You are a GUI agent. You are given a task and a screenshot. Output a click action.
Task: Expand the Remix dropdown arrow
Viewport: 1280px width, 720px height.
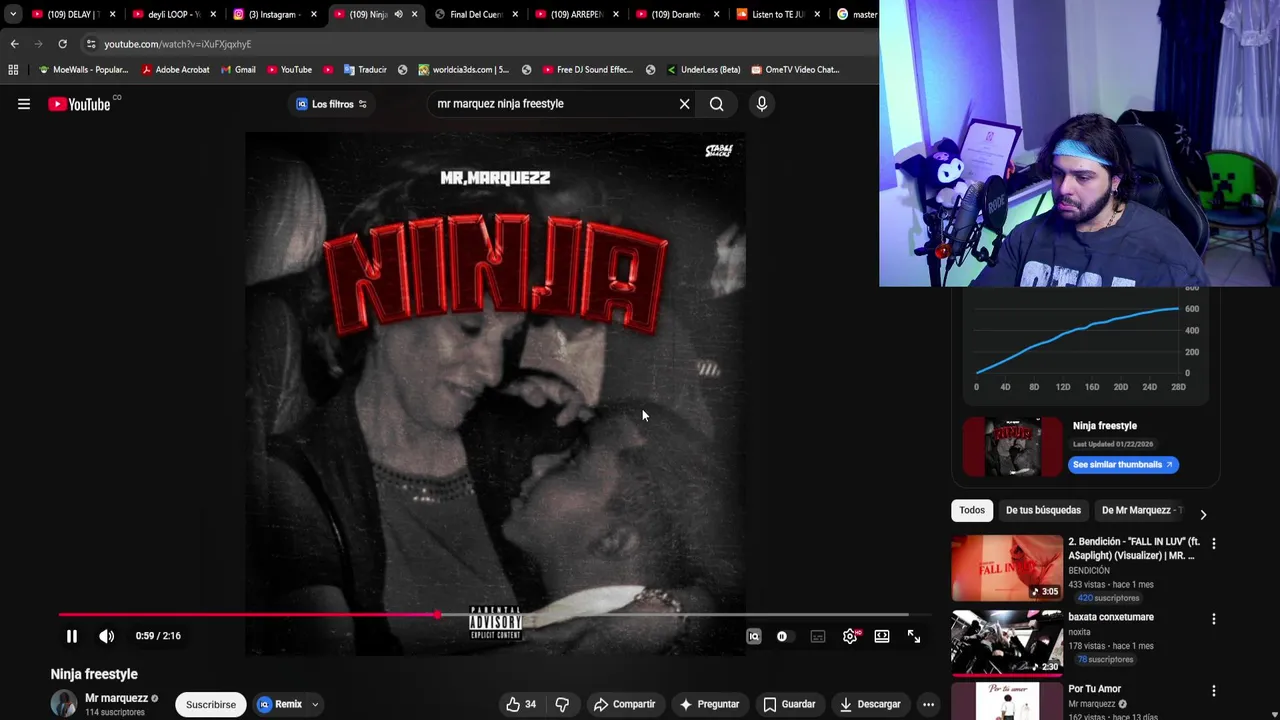[x=315, y=704]
